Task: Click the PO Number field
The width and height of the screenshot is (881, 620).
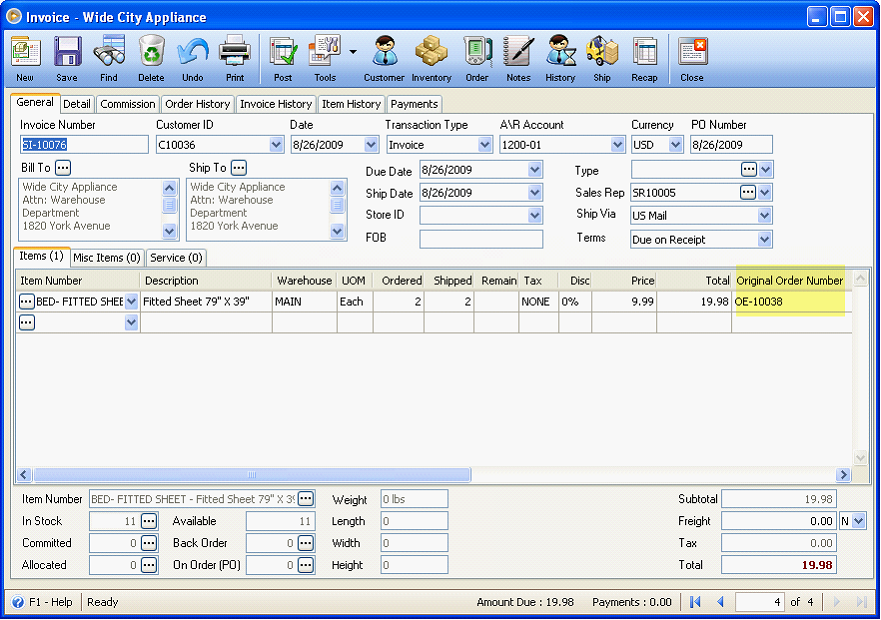Action: [x=732, y=144]
